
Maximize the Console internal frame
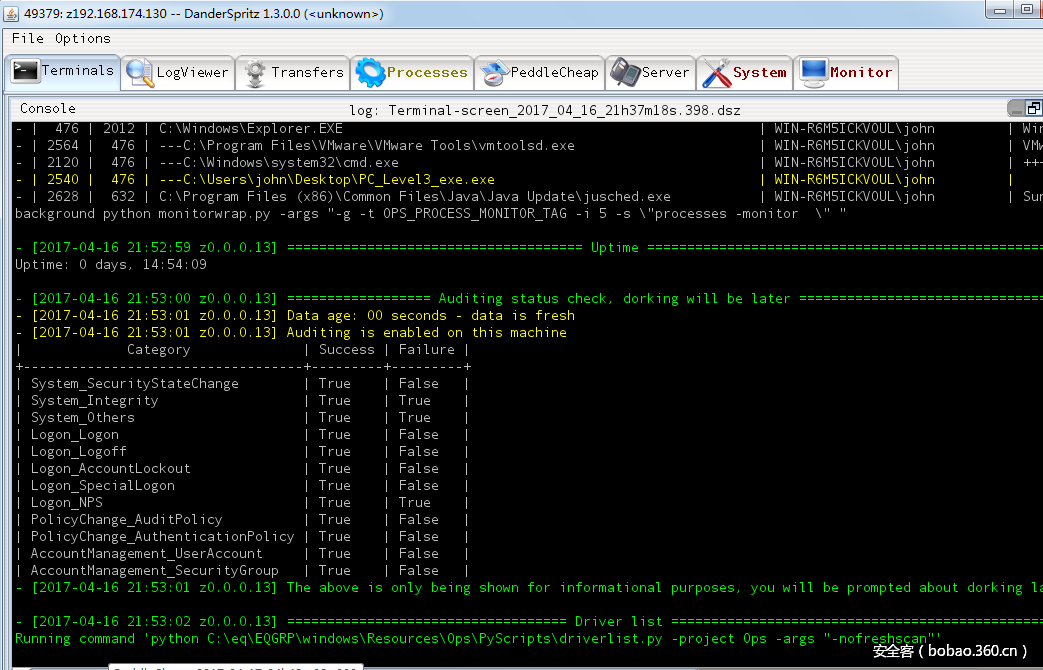[1034, 108]
